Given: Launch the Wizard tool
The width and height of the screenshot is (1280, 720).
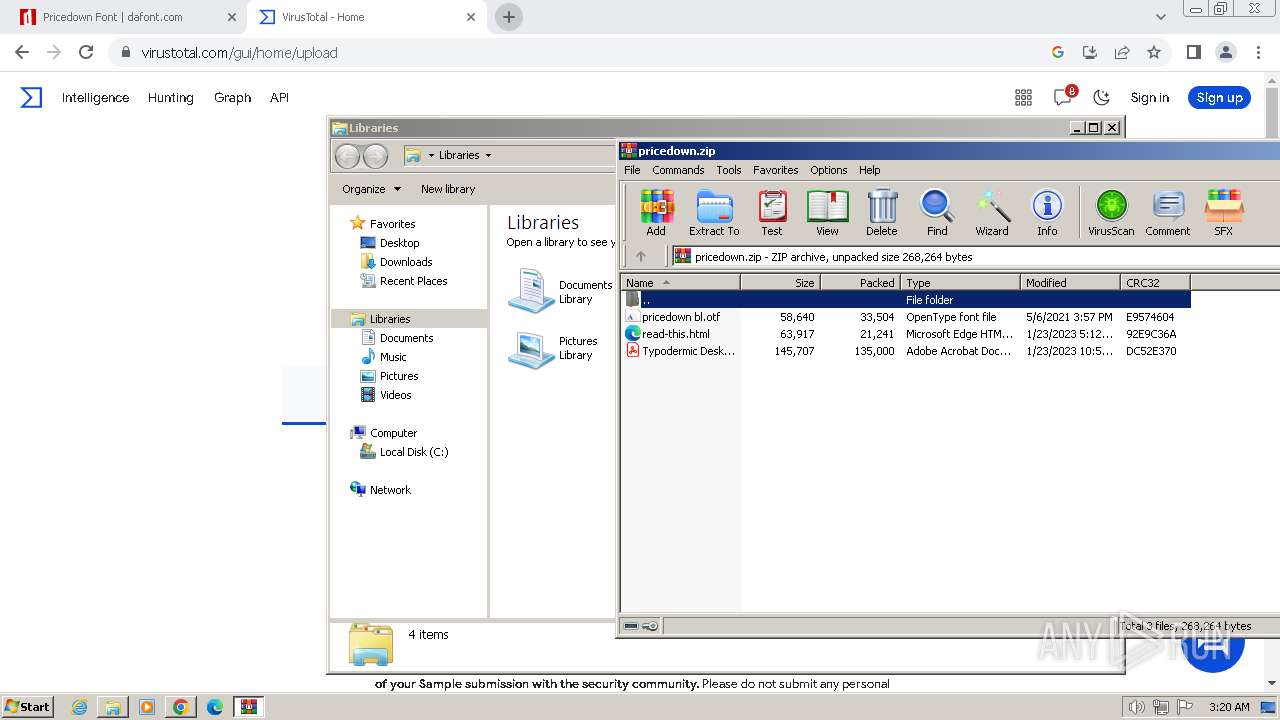Looking at the screenshot, I should coord(992,212).
